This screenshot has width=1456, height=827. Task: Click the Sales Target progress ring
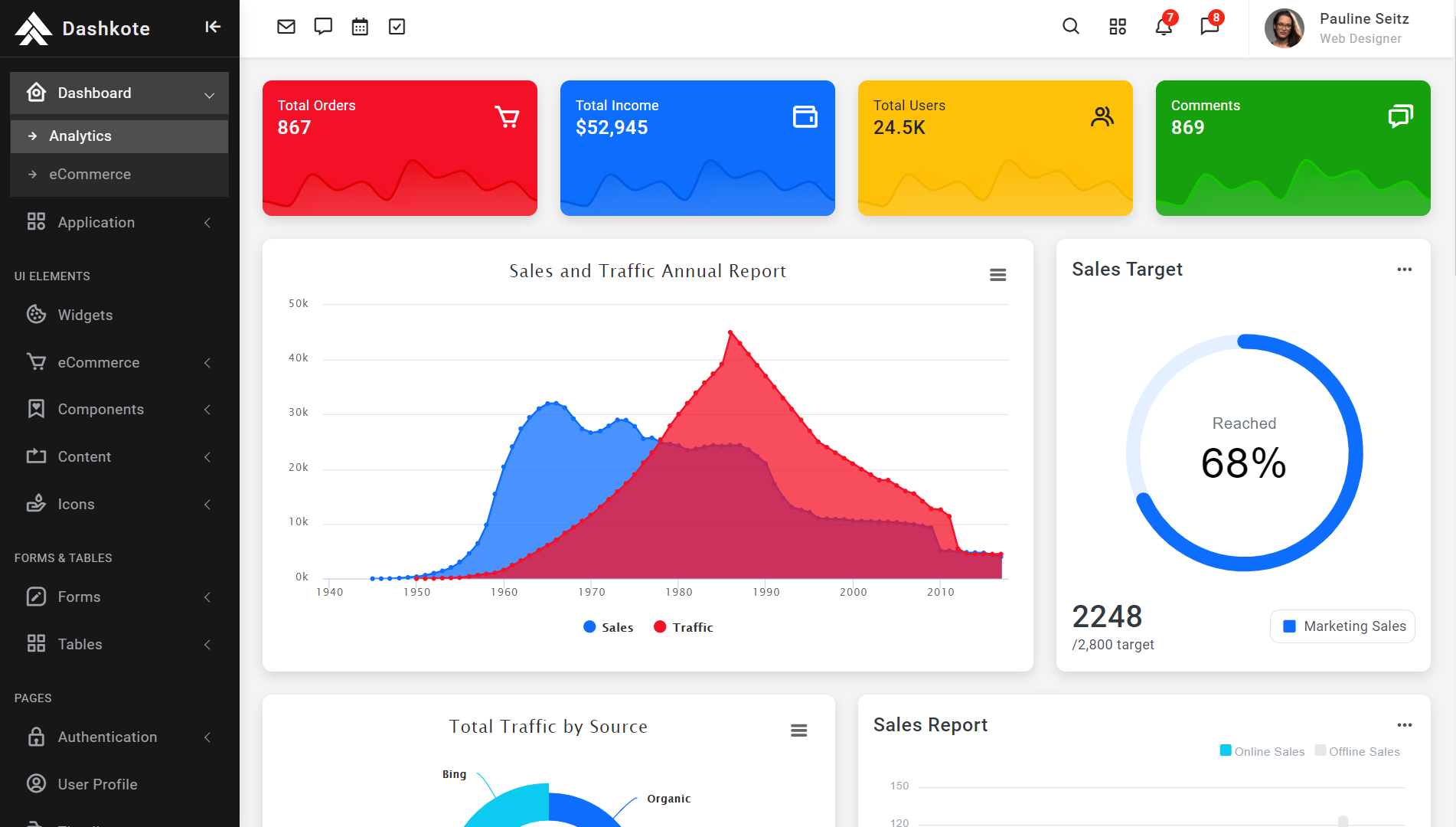[1243, 452]
